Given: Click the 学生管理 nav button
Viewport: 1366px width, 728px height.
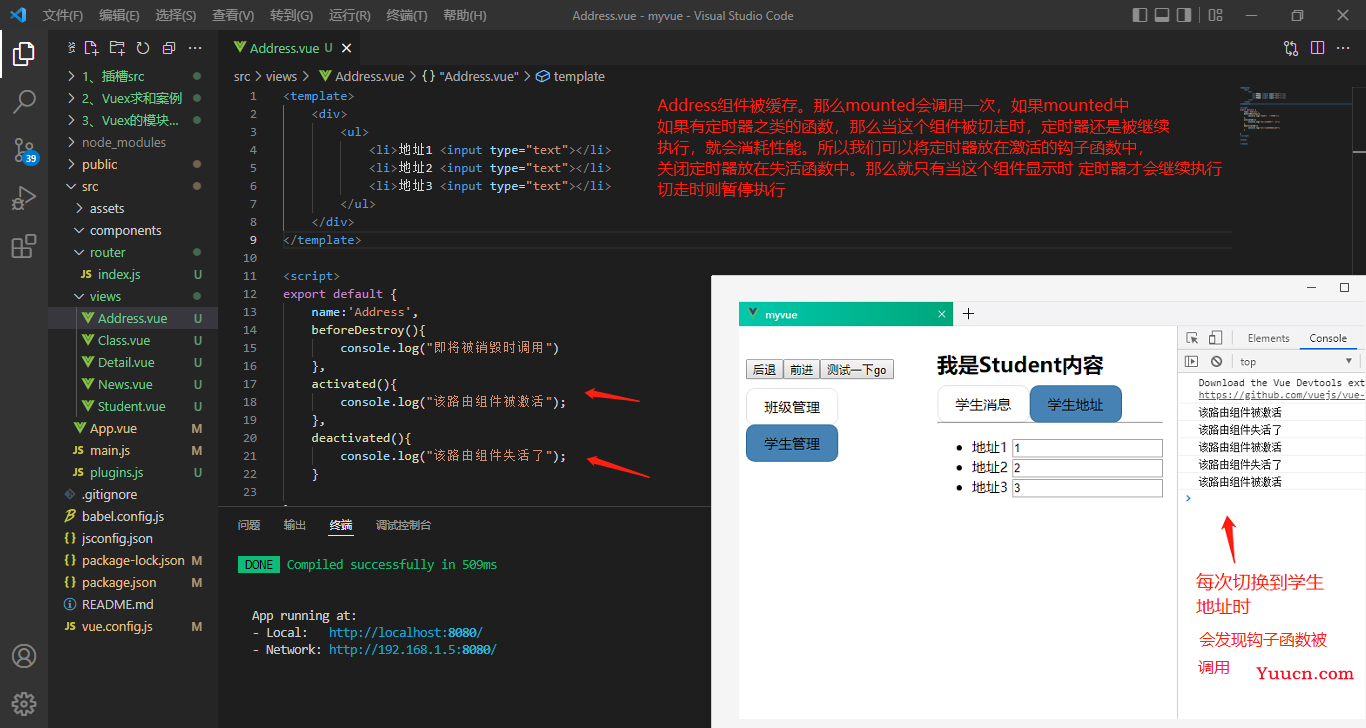Looking at the screenshot, I should pos(792,443).
